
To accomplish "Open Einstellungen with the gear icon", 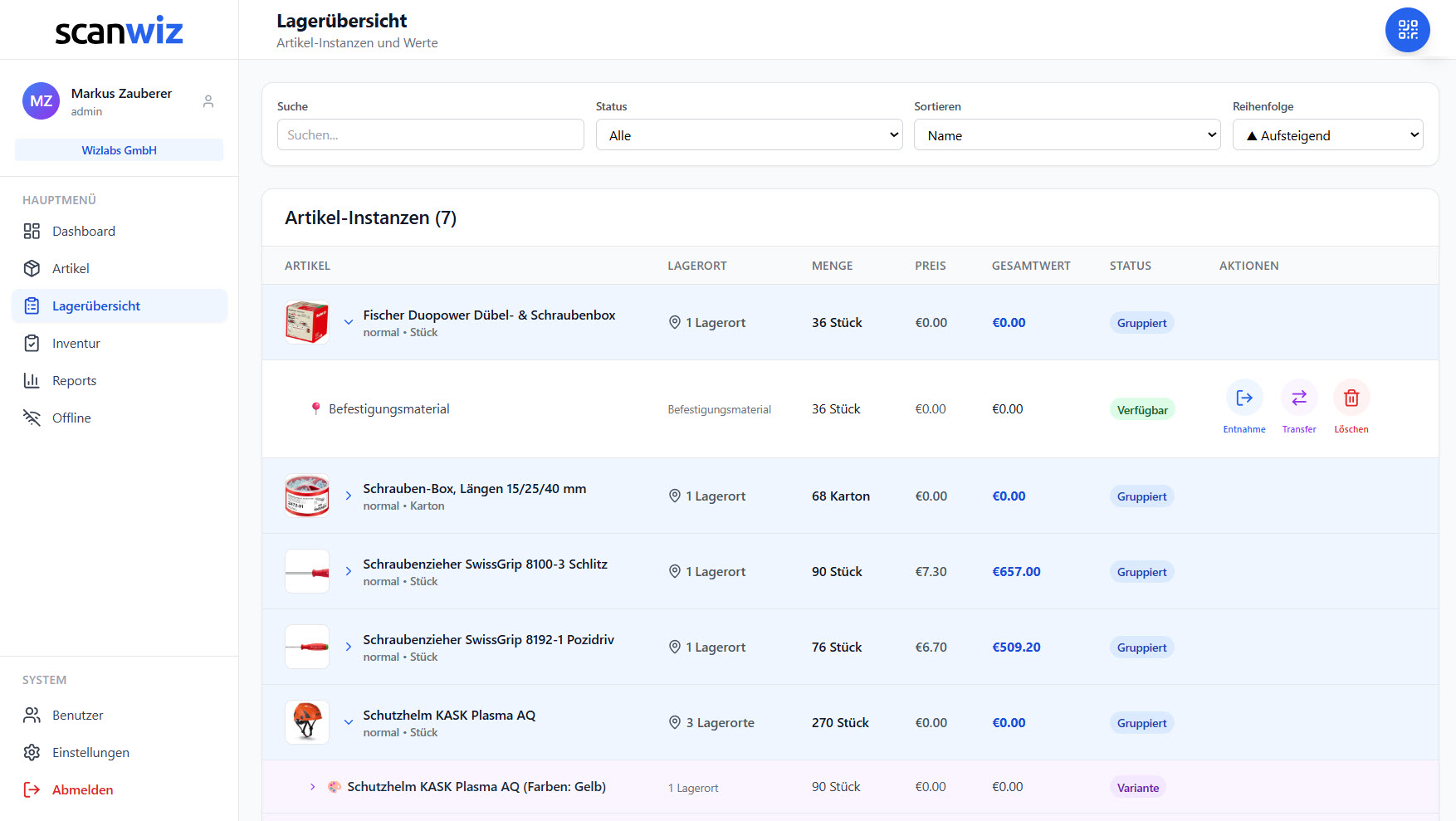I will [x=90, y=753].
